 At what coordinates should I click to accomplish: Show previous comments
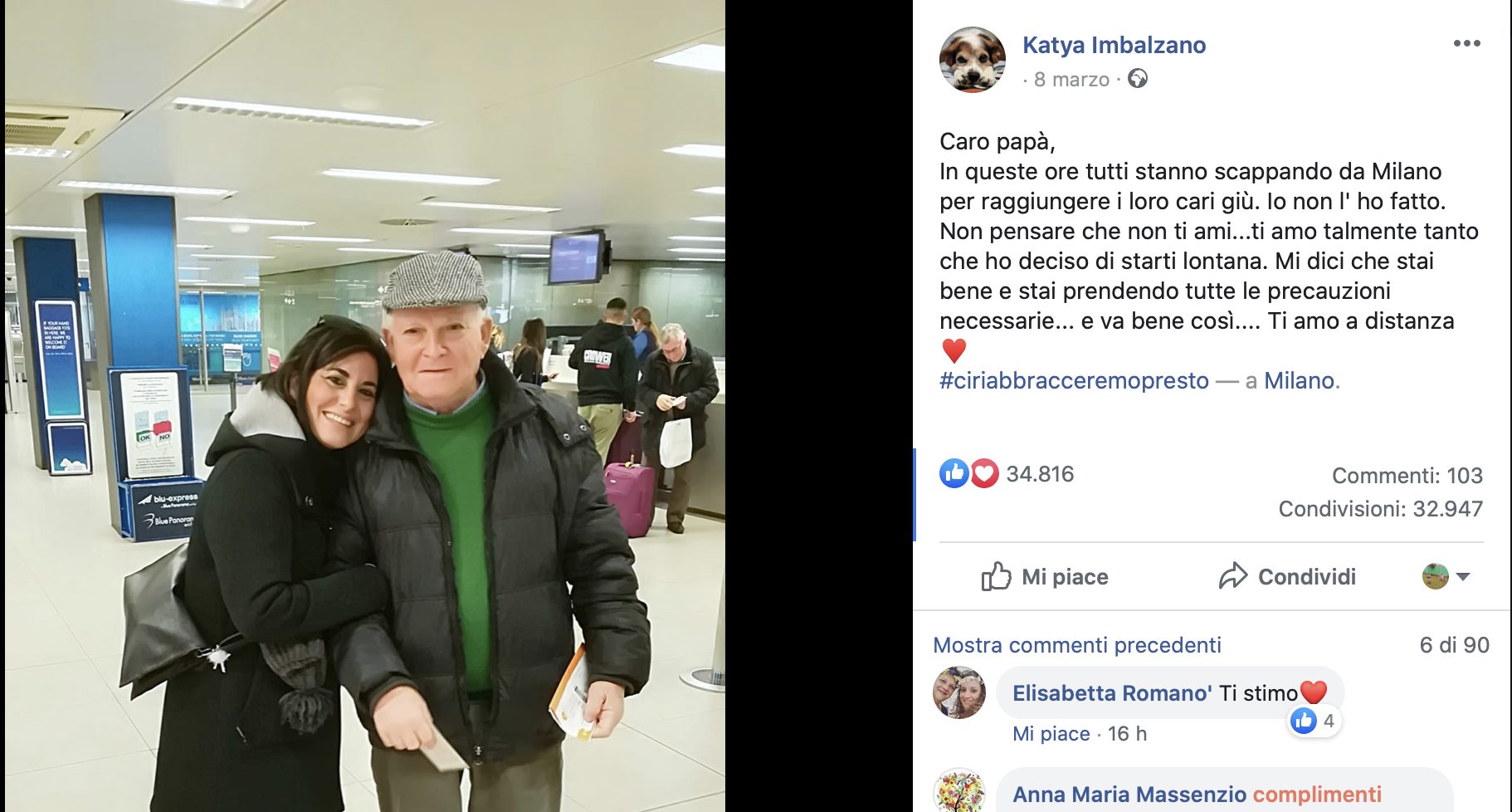point(1076,645)
